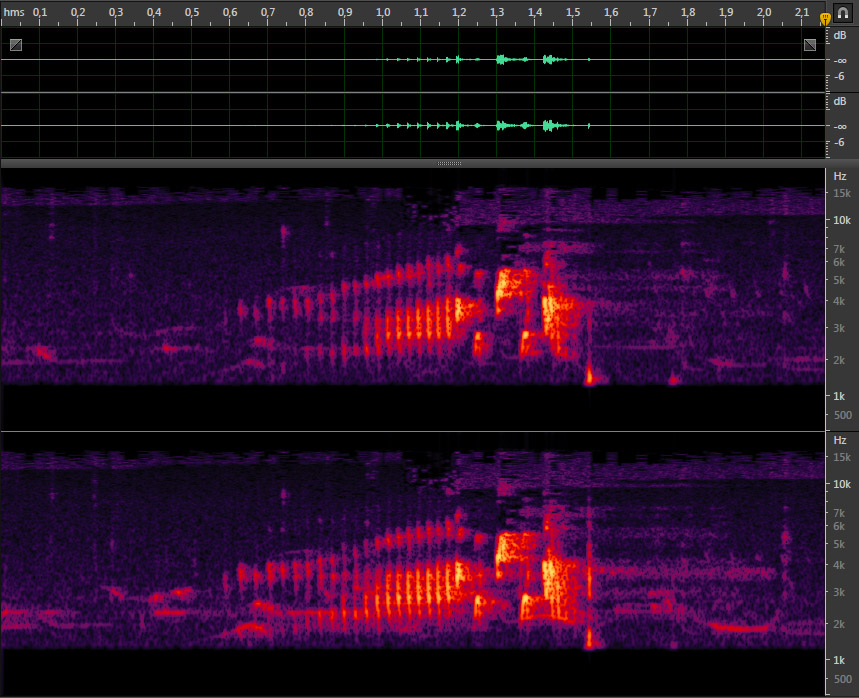Select the yellow playhead marker
859x698 pixels.
click(825, 19)
